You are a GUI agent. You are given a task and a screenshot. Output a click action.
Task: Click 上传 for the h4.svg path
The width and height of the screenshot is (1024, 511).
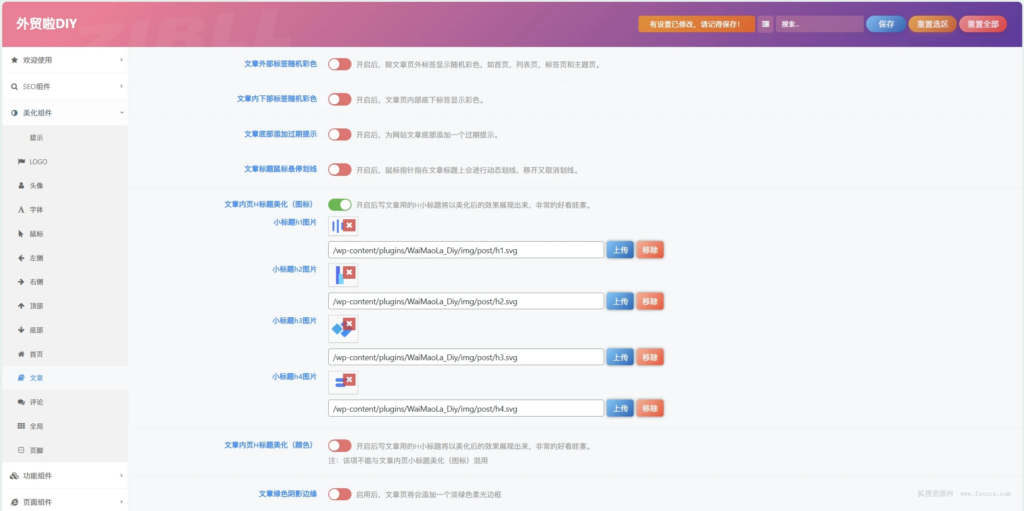[x=620, y=408]
